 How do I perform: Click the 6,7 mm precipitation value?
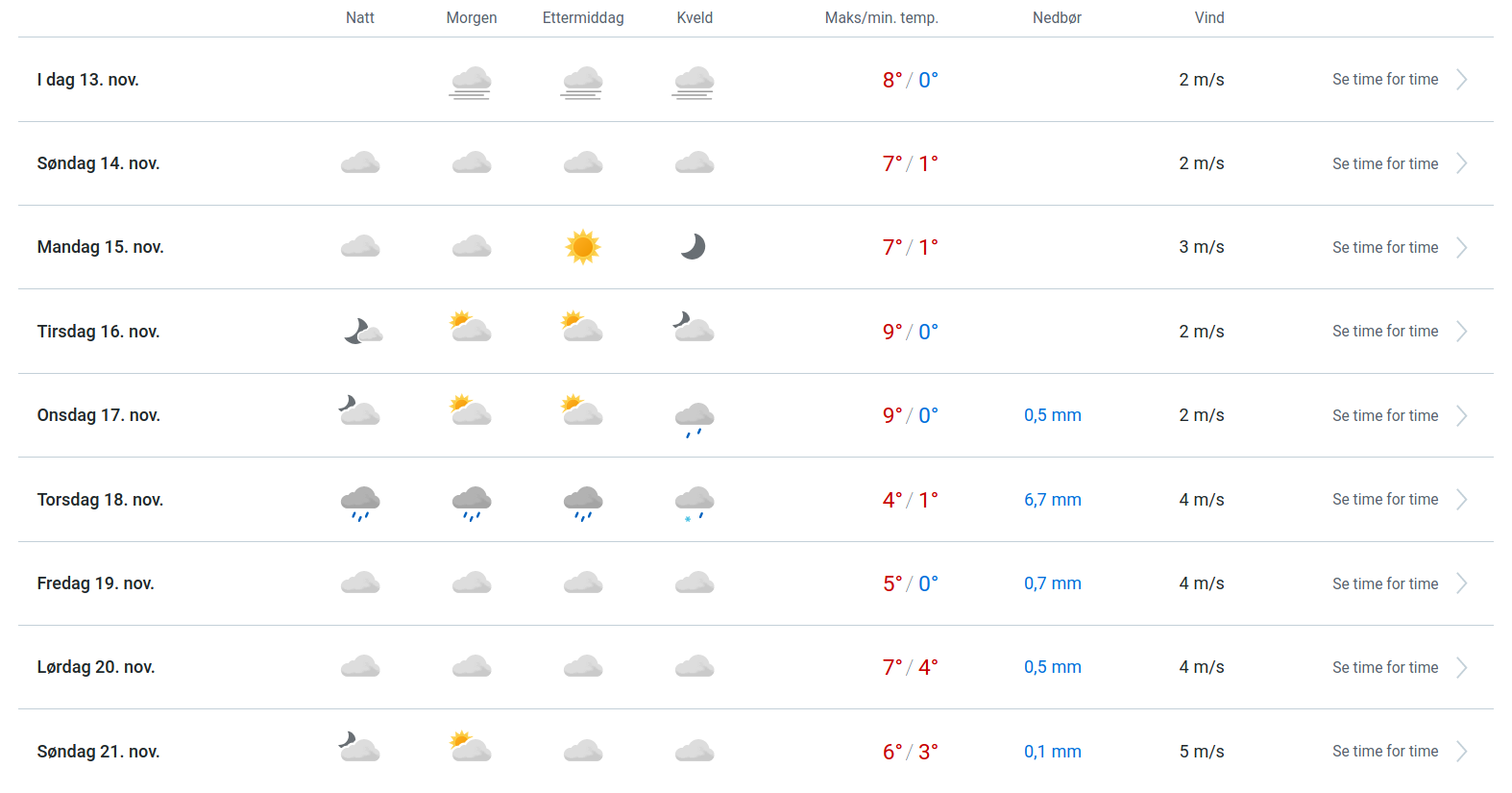pyautogui.click(x=1052, y=500)
